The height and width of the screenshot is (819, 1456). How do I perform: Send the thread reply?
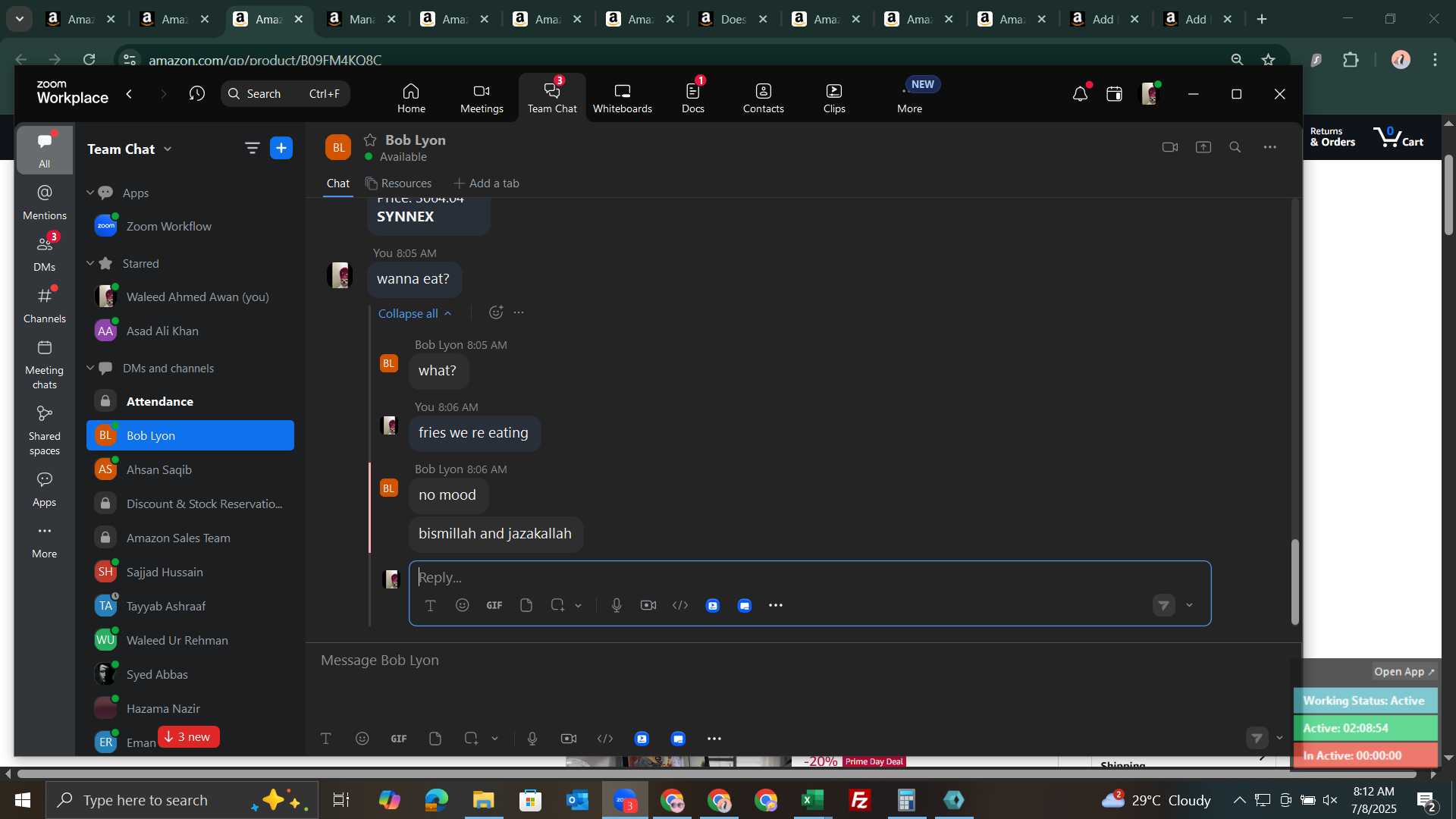click(x=1164, y=605)
